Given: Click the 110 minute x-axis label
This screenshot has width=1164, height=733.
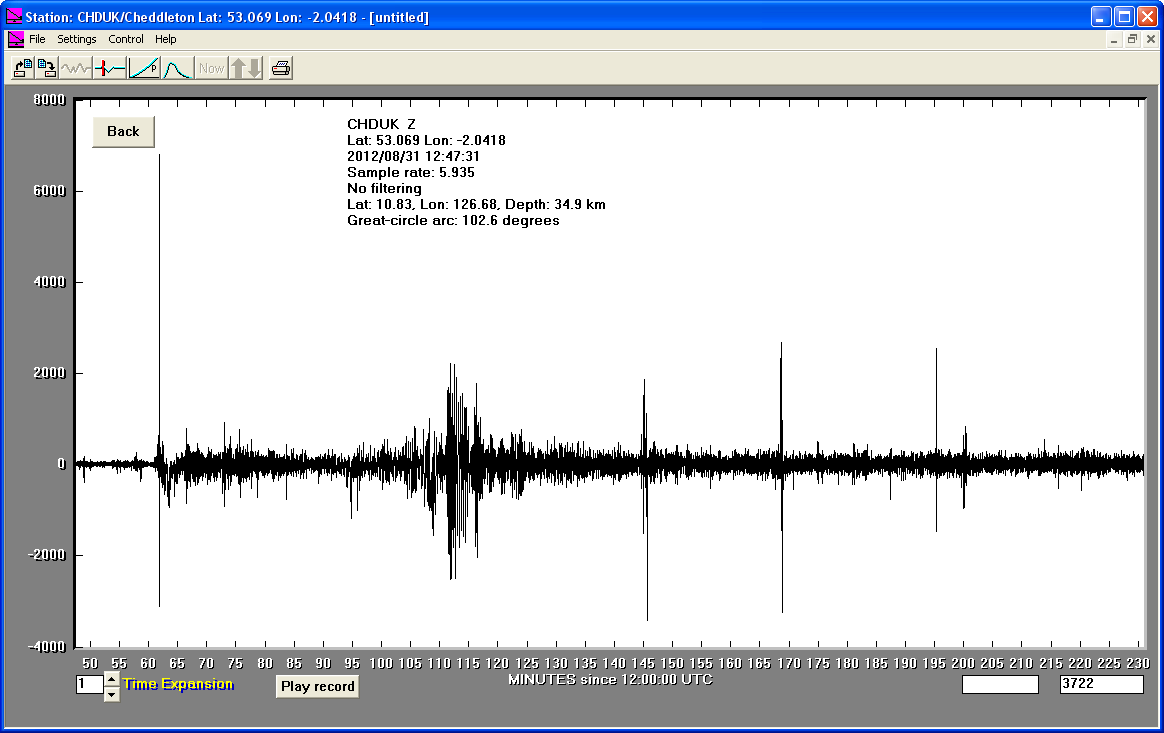Looking at the screenshot, I should (x=439, y=663).
